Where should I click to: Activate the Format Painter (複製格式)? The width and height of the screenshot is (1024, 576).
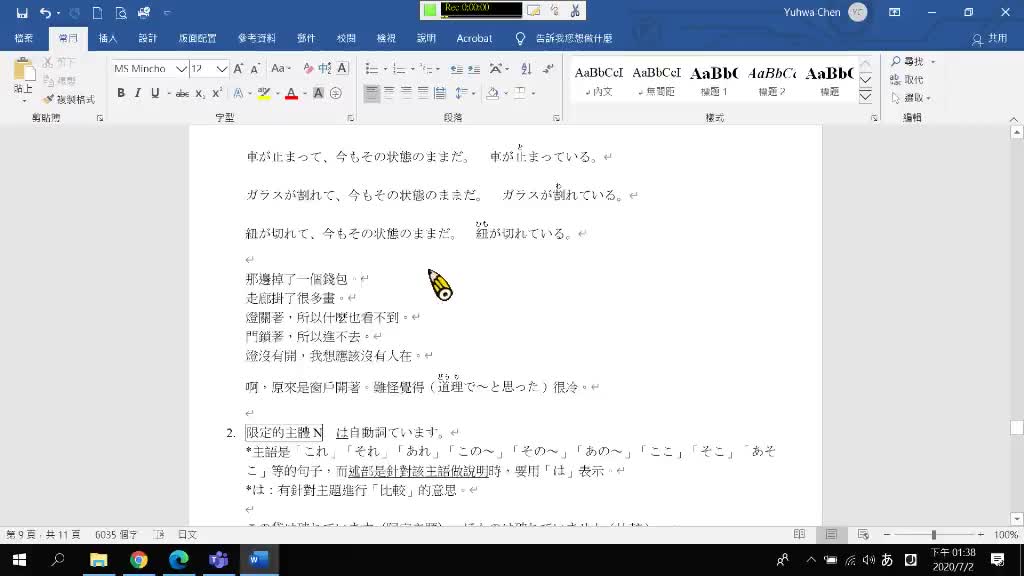[69, 99]
